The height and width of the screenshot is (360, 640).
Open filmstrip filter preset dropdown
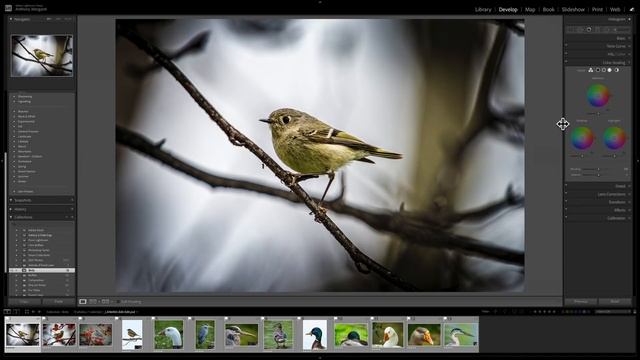pyautogui.click(x=612, y=311)
